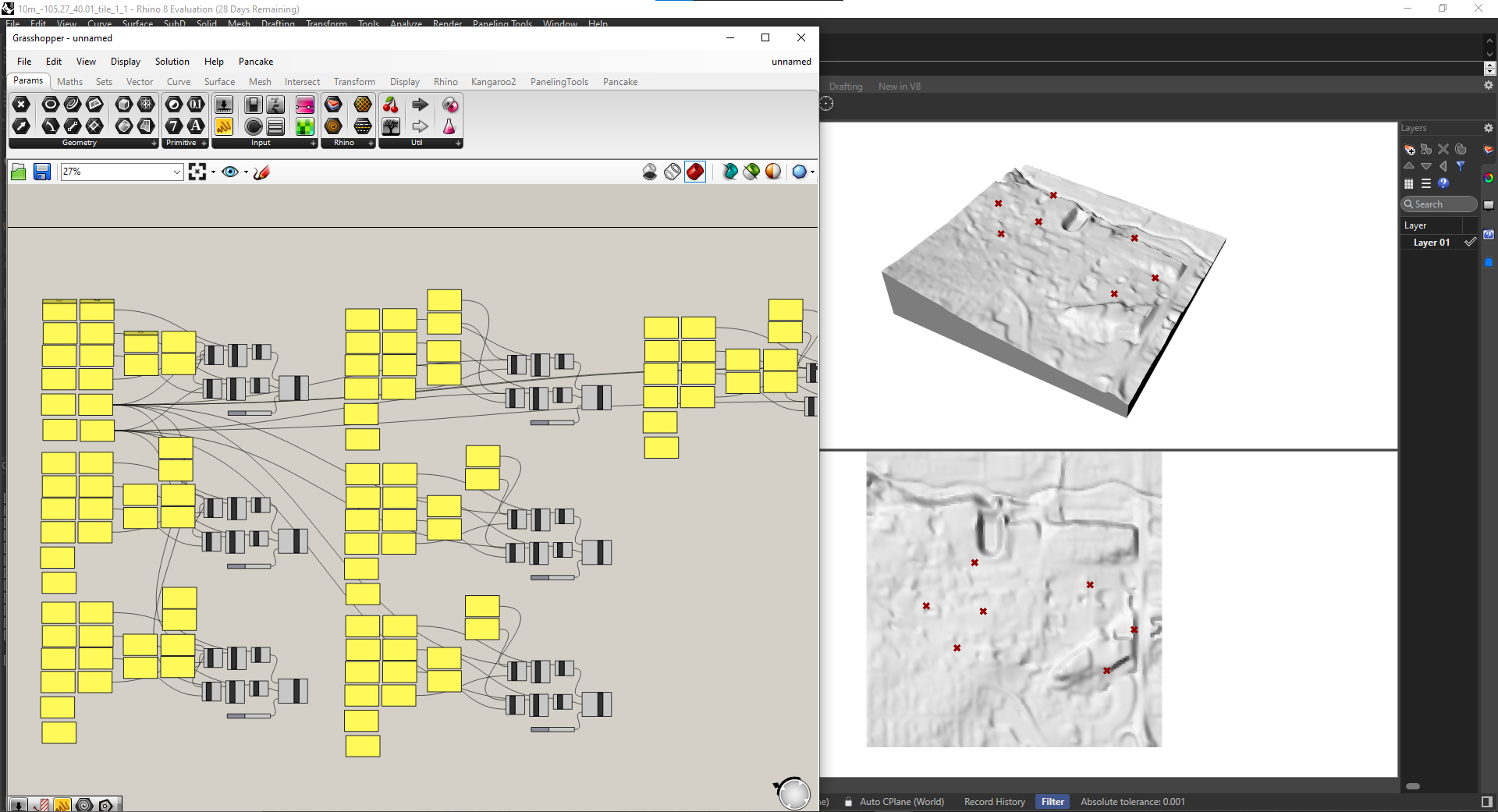The image size is (1498, 812).
Task: Click the blue filter funnel in the Layers panel
Action: click(1461, 166)
